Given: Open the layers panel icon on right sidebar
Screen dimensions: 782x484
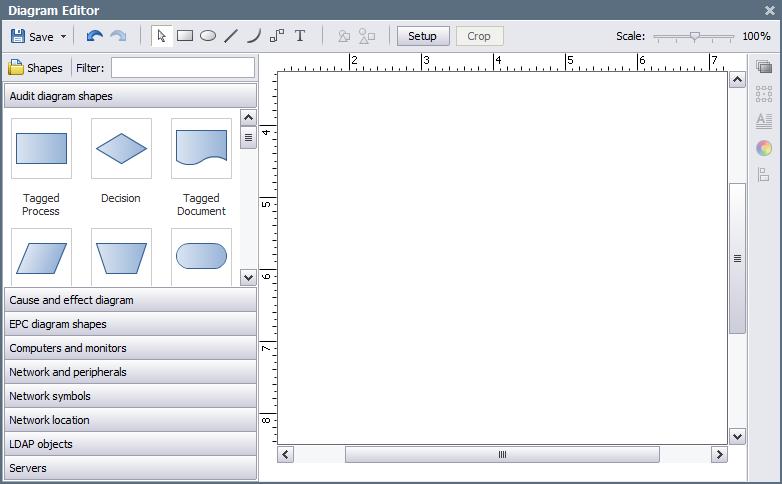Looking at the screenshot, I should (764, 68).
